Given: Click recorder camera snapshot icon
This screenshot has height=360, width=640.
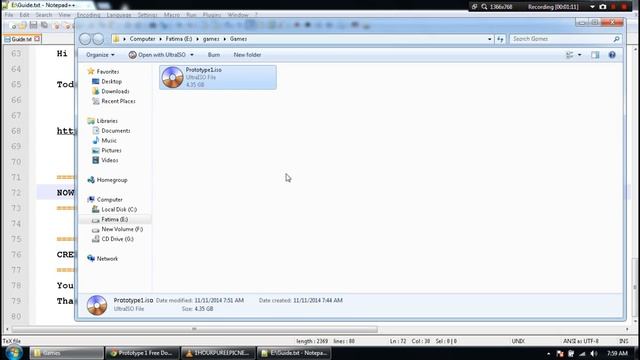Looking at the screenshot, I should tap(603, 7).
